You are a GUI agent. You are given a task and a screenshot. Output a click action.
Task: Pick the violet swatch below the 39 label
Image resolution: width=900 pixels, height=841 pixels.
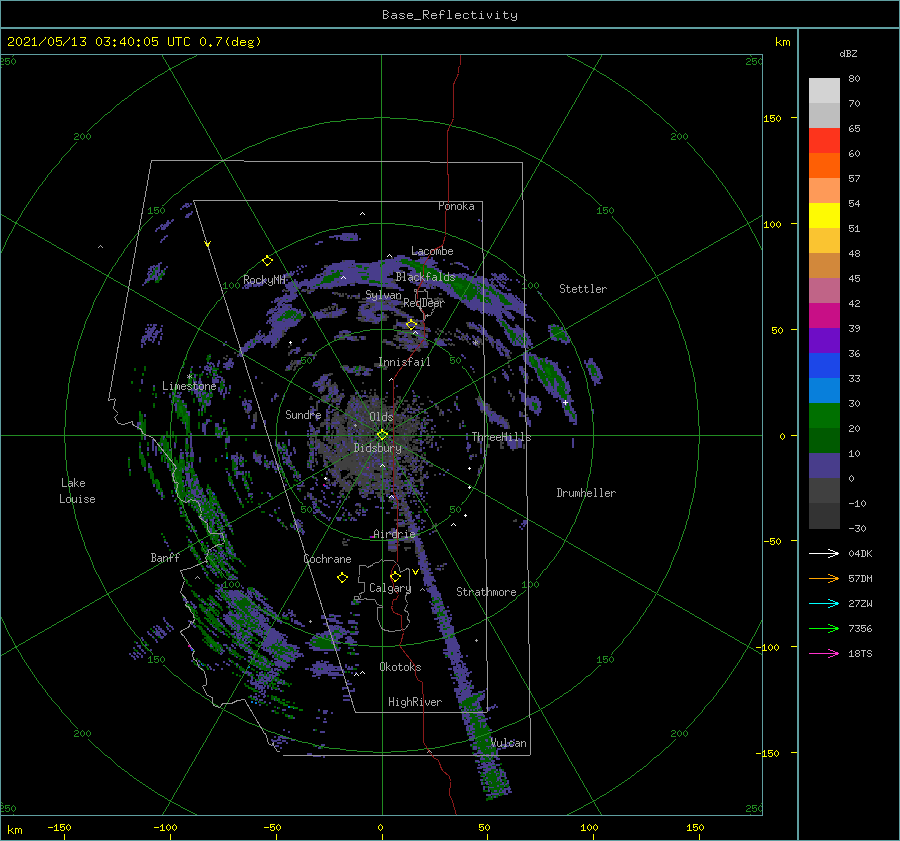point(824,341)
